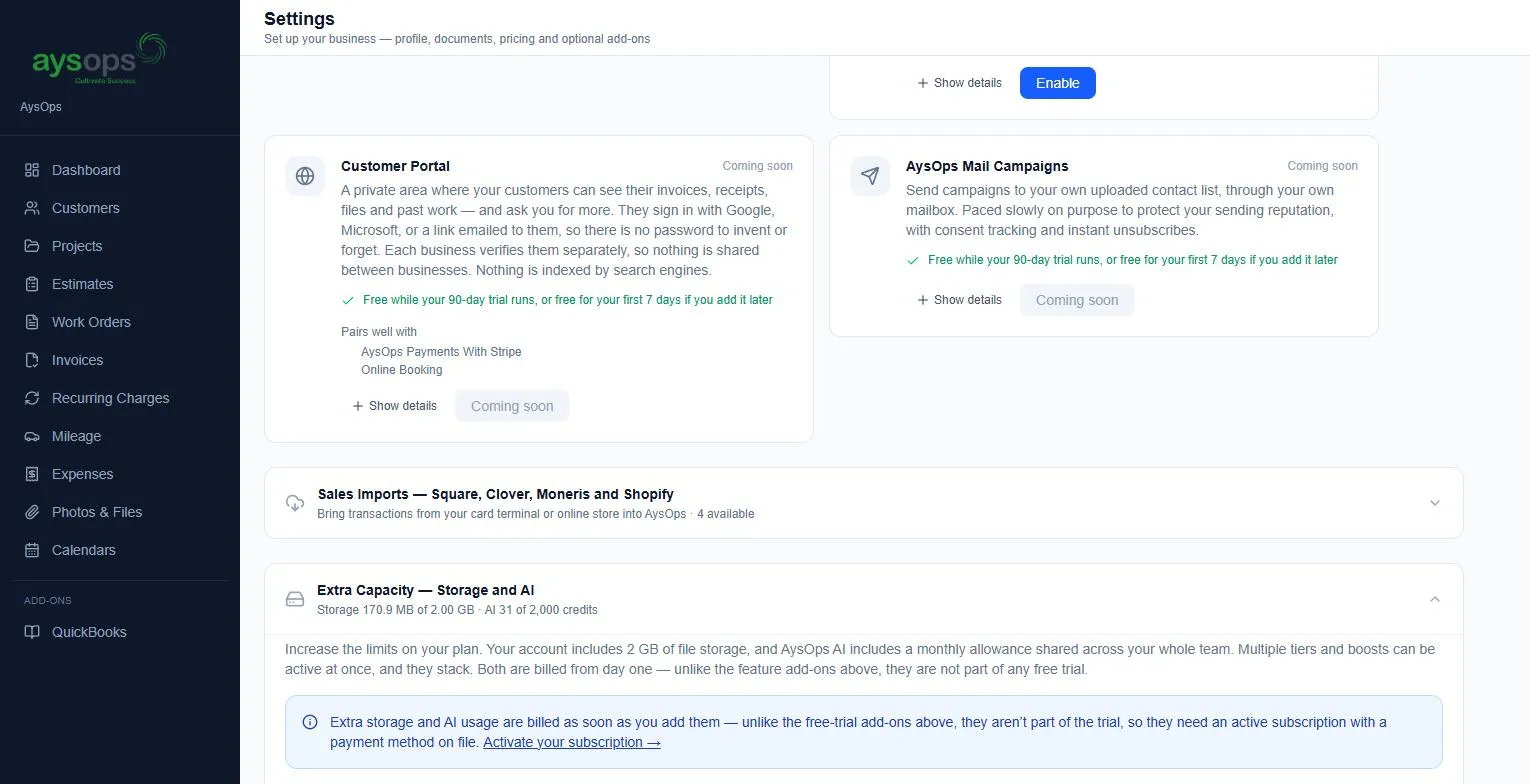Click the Settings page heading
1530x784 pixels.
299,19
